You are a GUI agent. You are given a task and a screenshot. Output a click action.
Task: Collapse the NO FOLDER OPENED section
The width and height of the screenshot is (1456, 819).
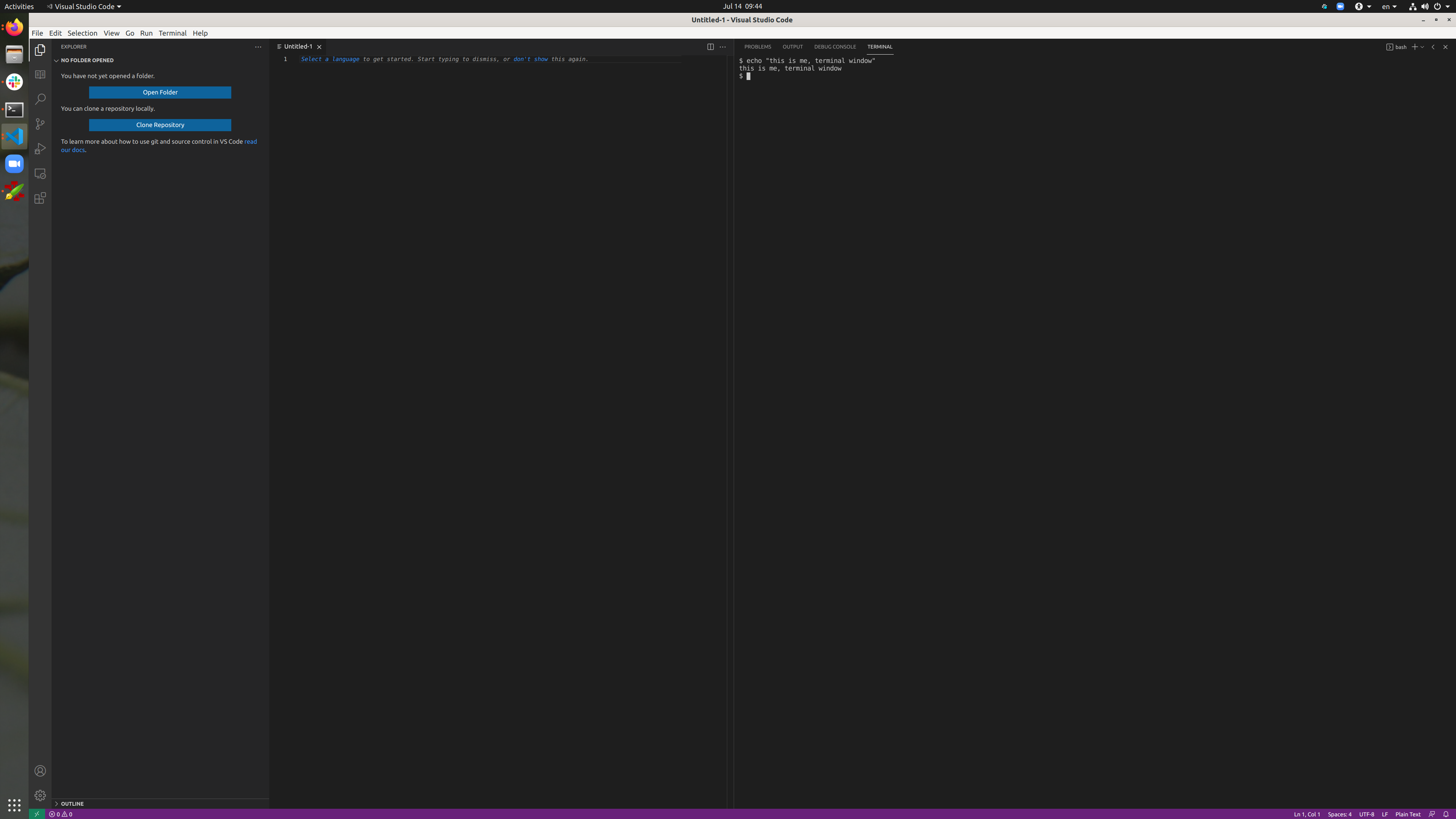point(87,61)
